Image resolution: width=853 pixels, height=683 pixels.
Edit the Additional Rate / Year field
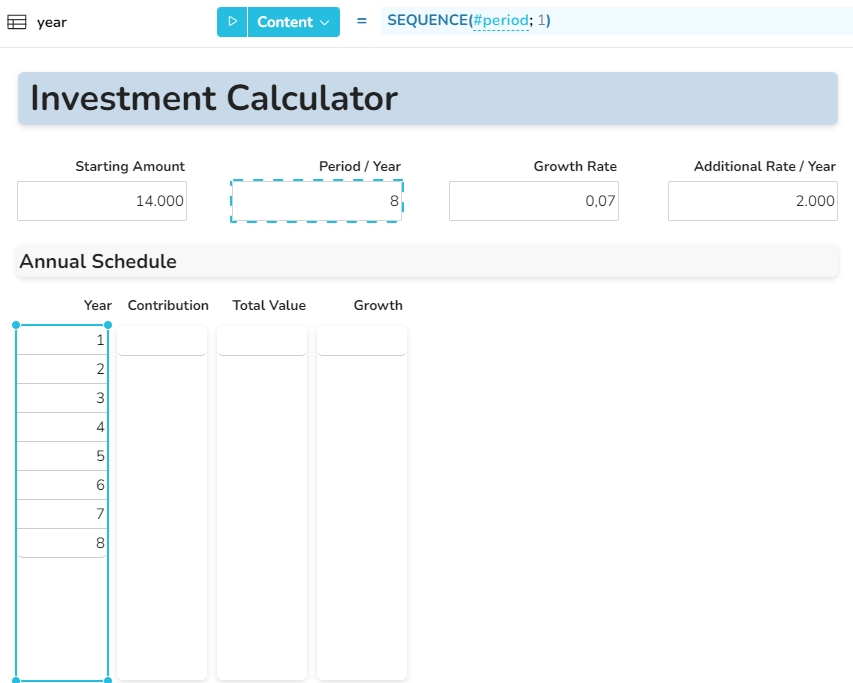[x=752, y=201]
